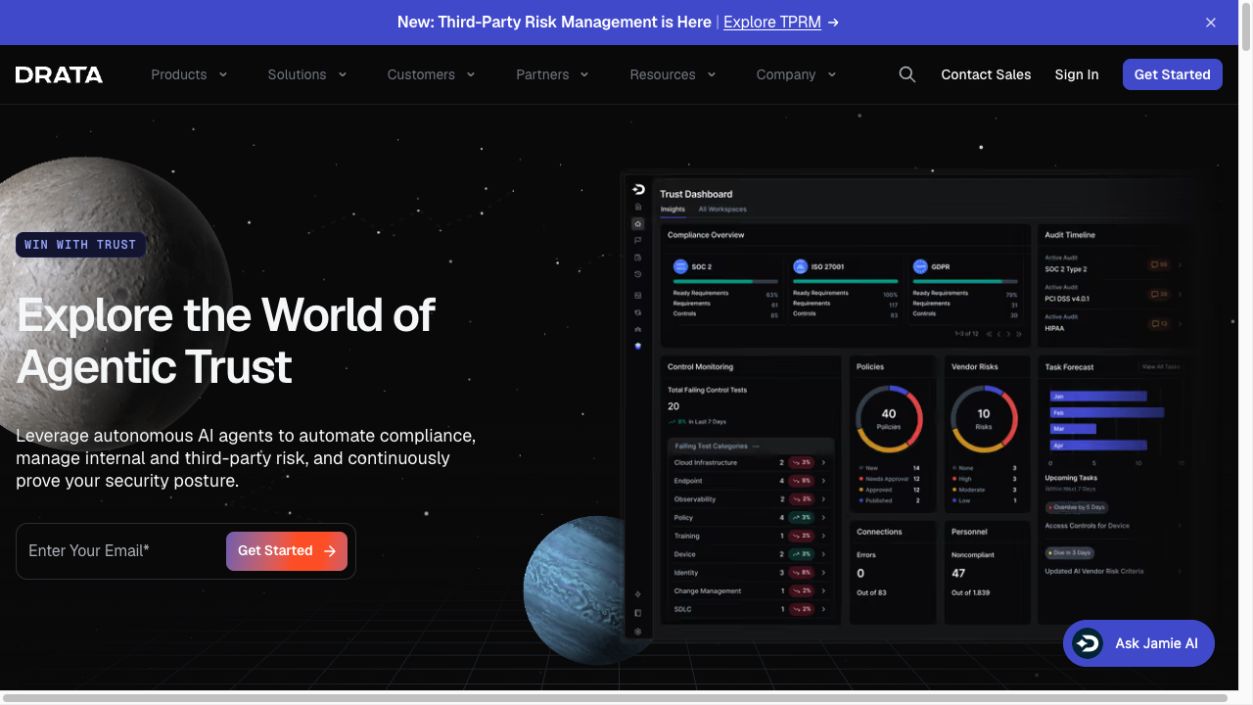This screenshot has height=705, width=1253.
Task: Expand the Change Management row chevron
Action: (824, 591)
